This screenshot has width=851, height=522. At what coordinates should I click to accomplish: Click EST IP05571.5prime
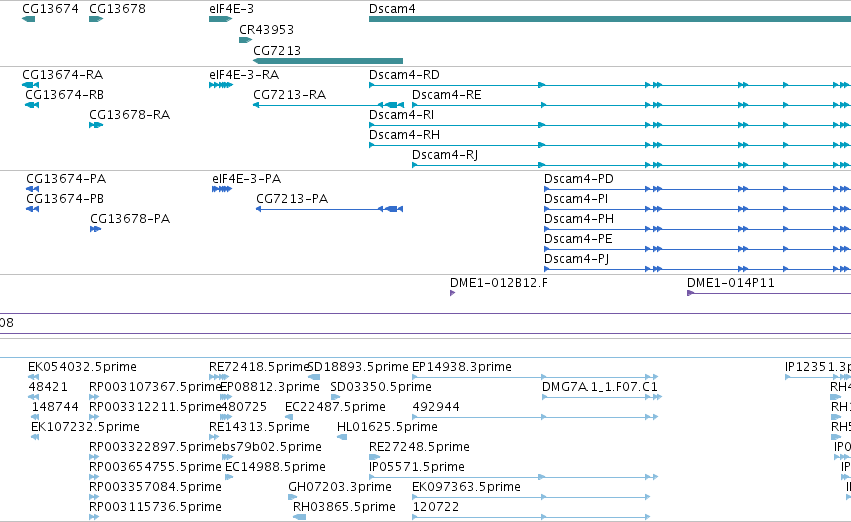(x=417, y=467)
